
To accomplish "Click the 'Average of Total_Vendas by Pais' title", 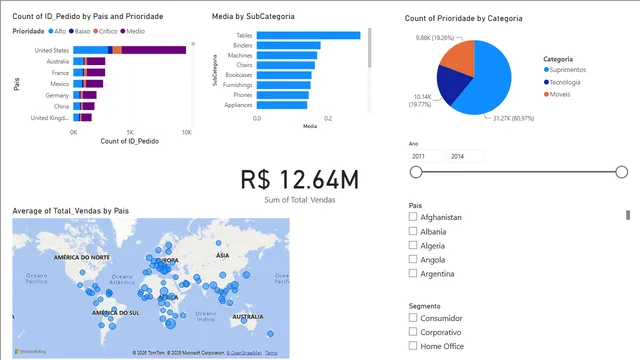I will coord(71,211).
